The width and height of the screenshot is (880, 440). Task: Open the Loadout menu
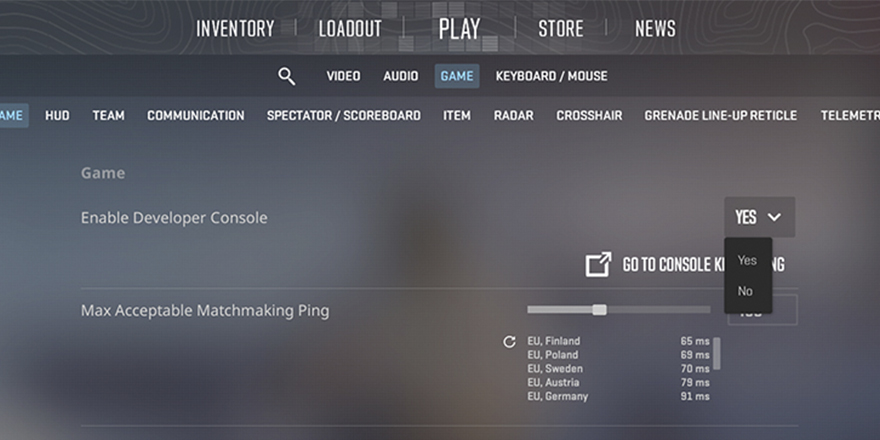[350, 29]
